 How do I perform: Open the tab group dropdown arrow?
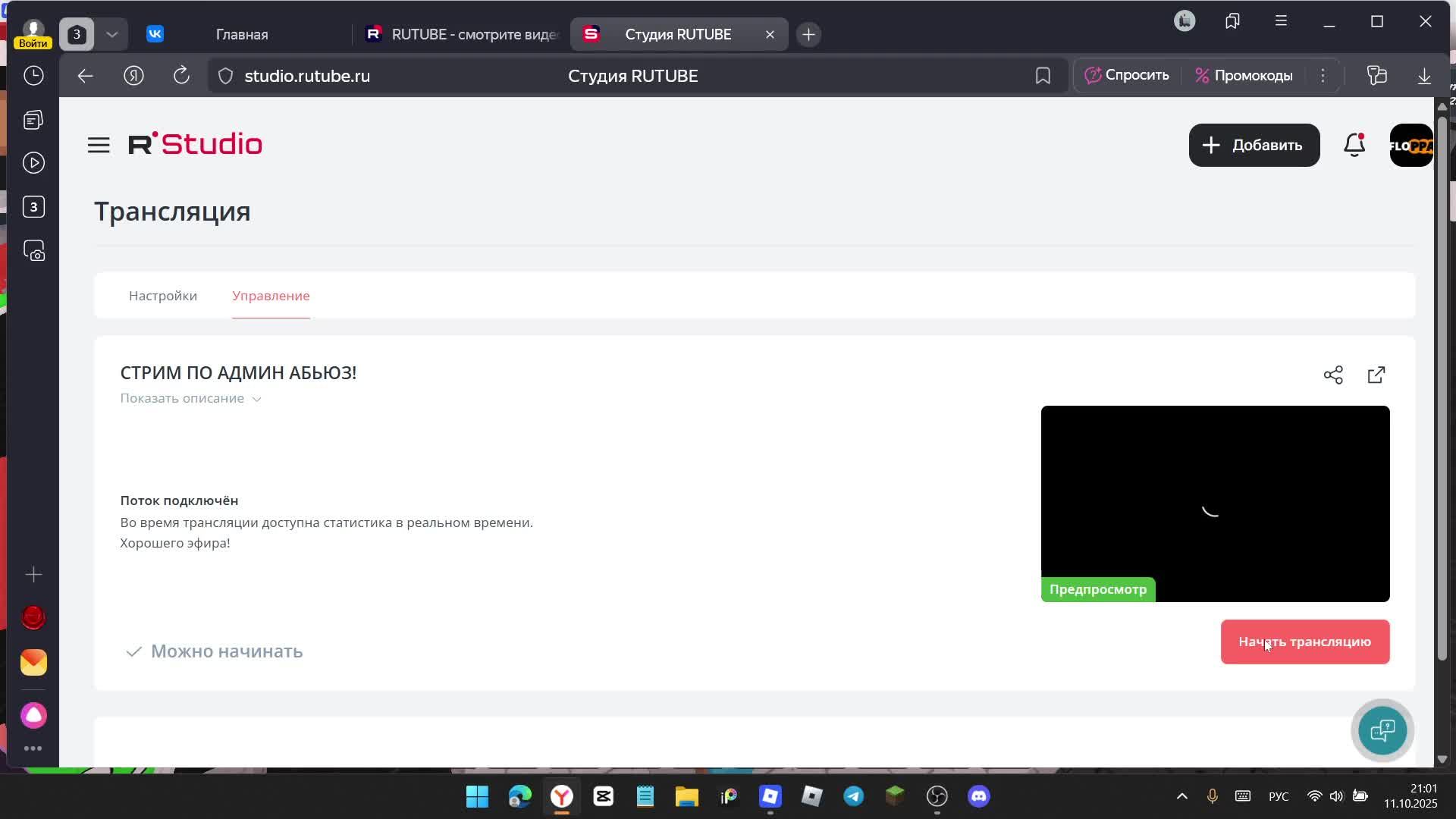tap(112, 35)
